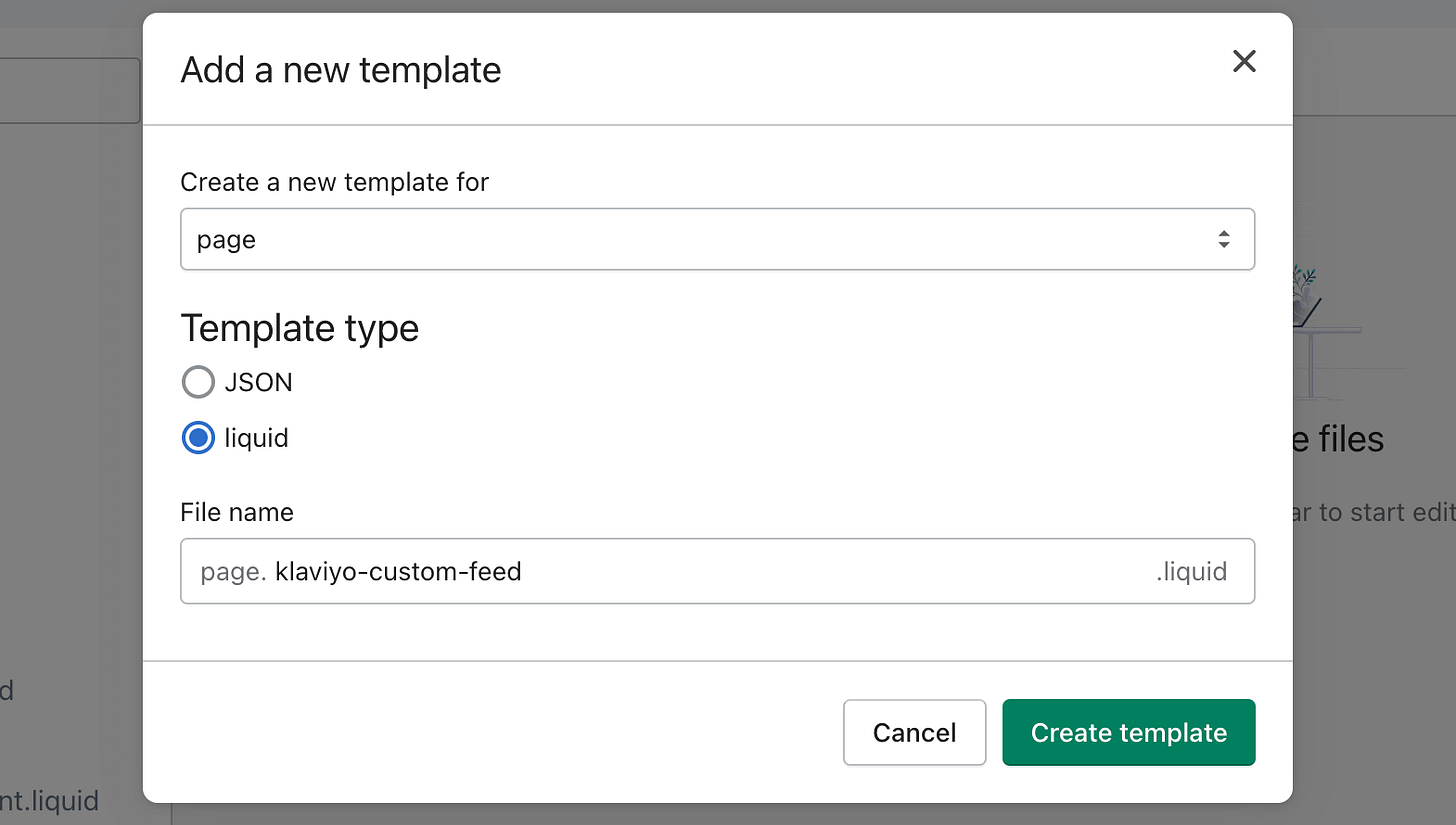Click the dimmed search box behind dialog
Image resolution: width=1456 pixels, height=825 pixels.
pyautogui.click(x=69, y=90)
